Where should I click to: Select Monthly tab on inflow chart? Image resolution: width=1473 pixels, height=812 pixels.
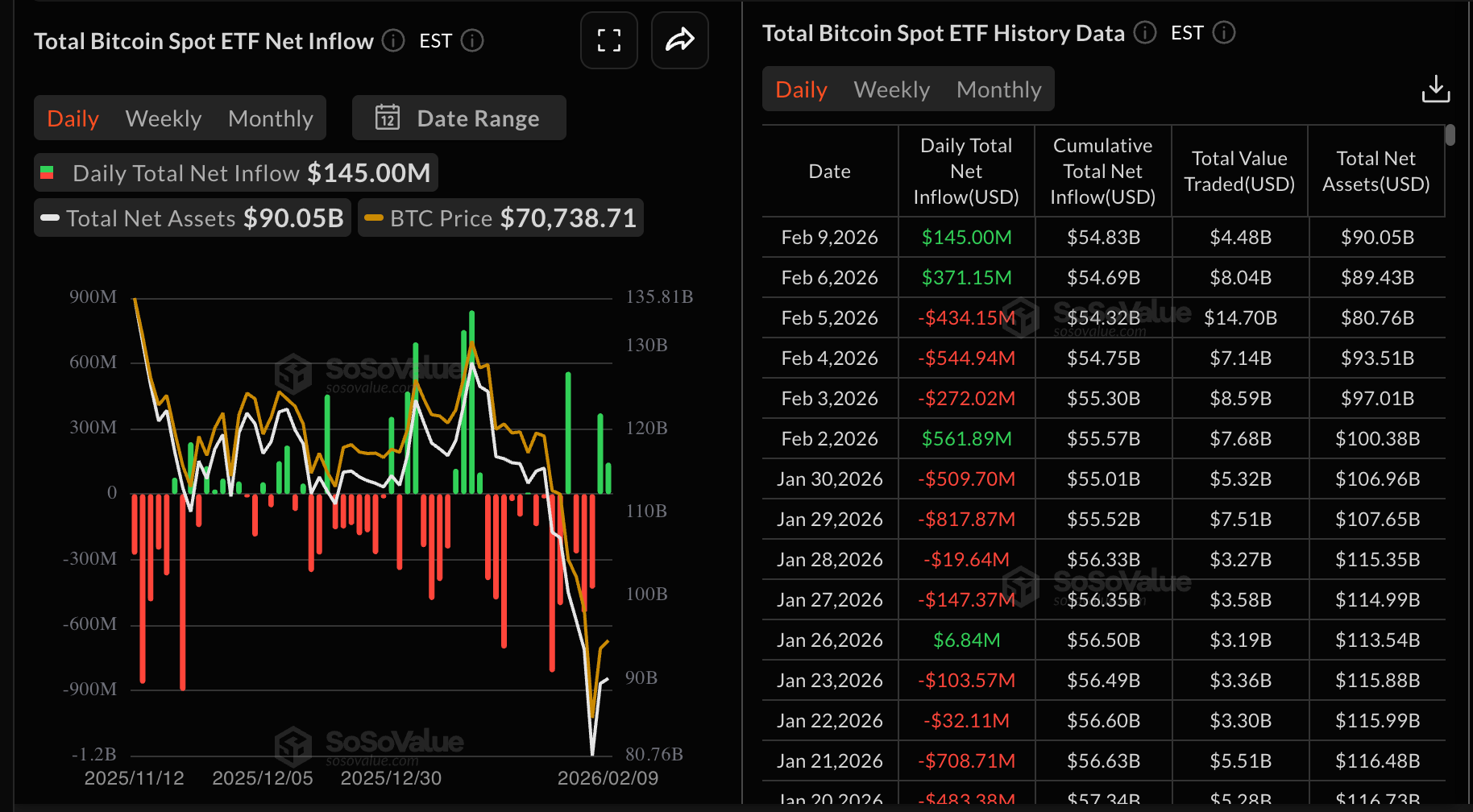[x=271, y=118]
